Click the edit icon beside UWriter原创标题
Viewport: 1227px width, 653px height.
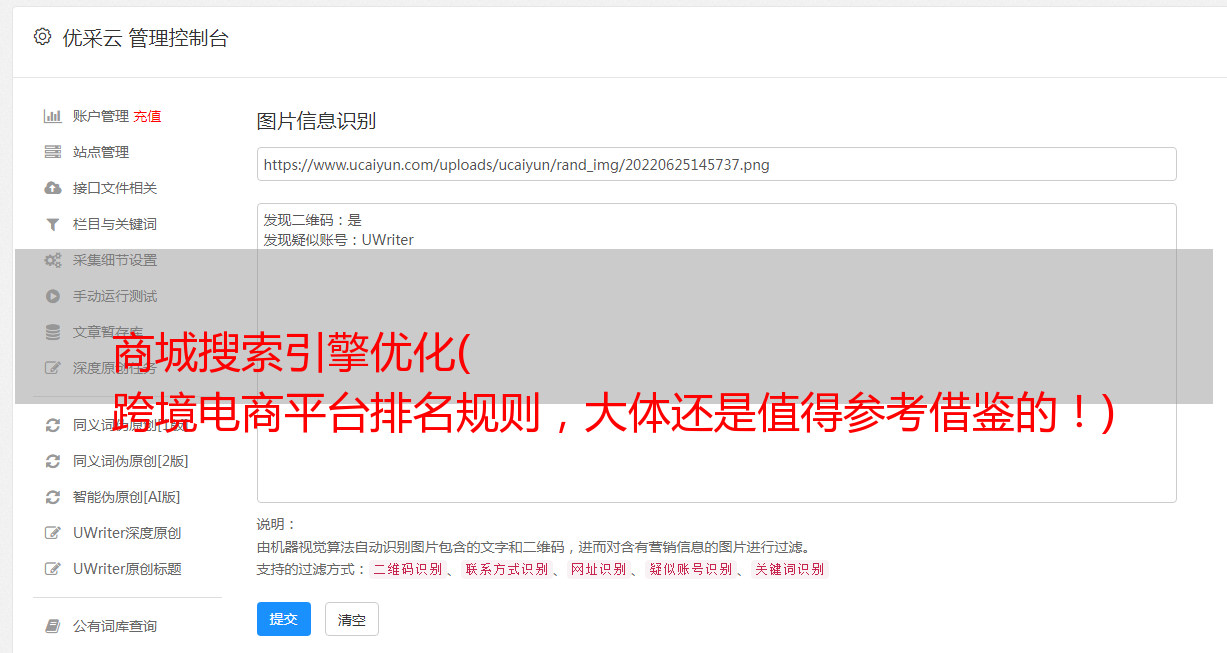[x=53, y=569]
